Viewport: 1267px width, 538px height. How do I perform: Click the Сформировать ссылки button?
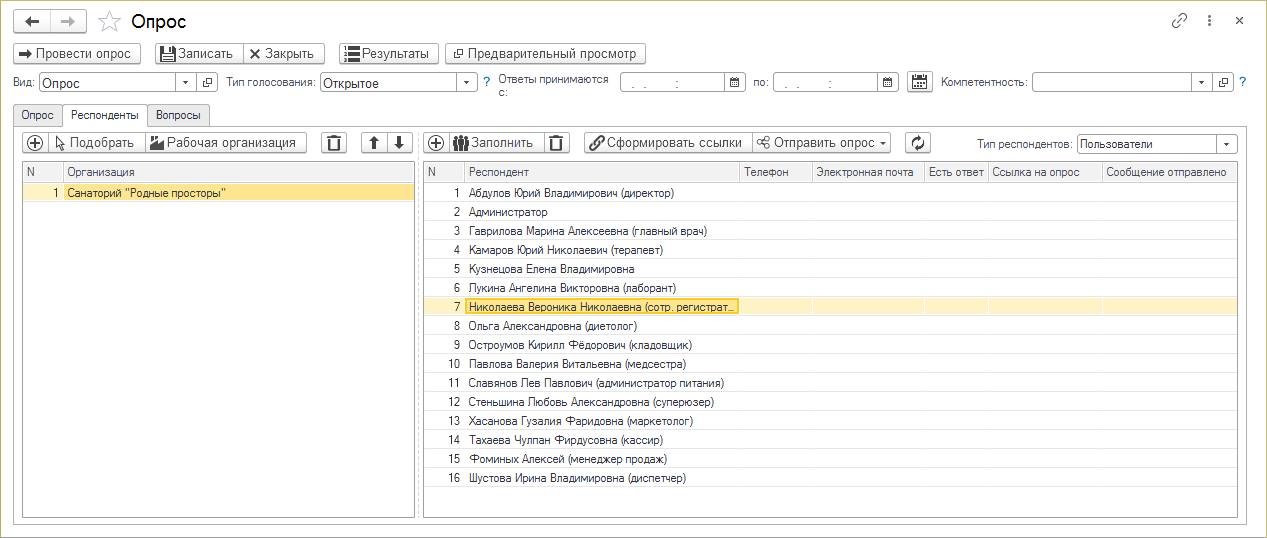pos(666,143)
